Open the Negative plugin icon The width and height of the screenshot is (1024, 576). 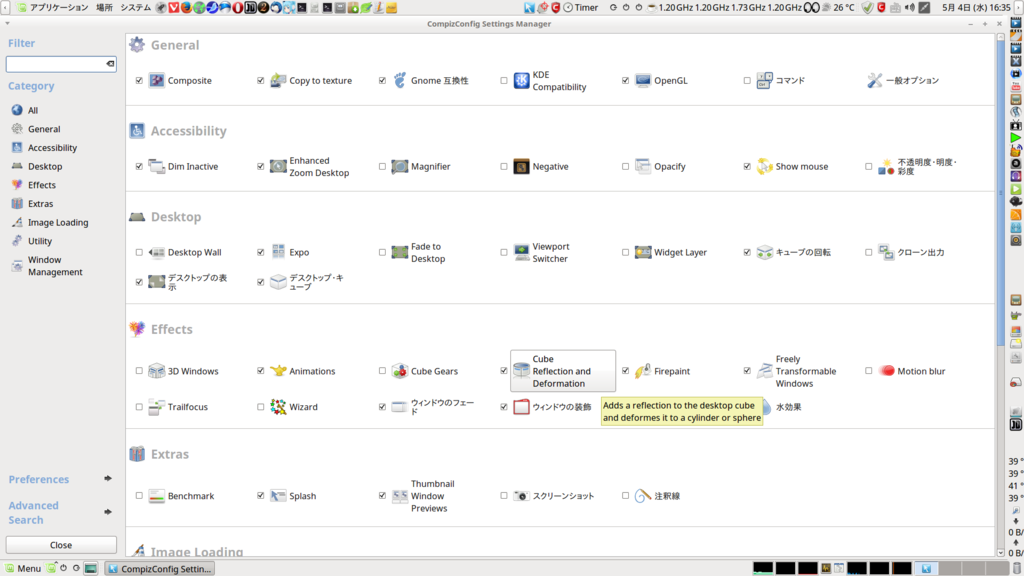521,167
